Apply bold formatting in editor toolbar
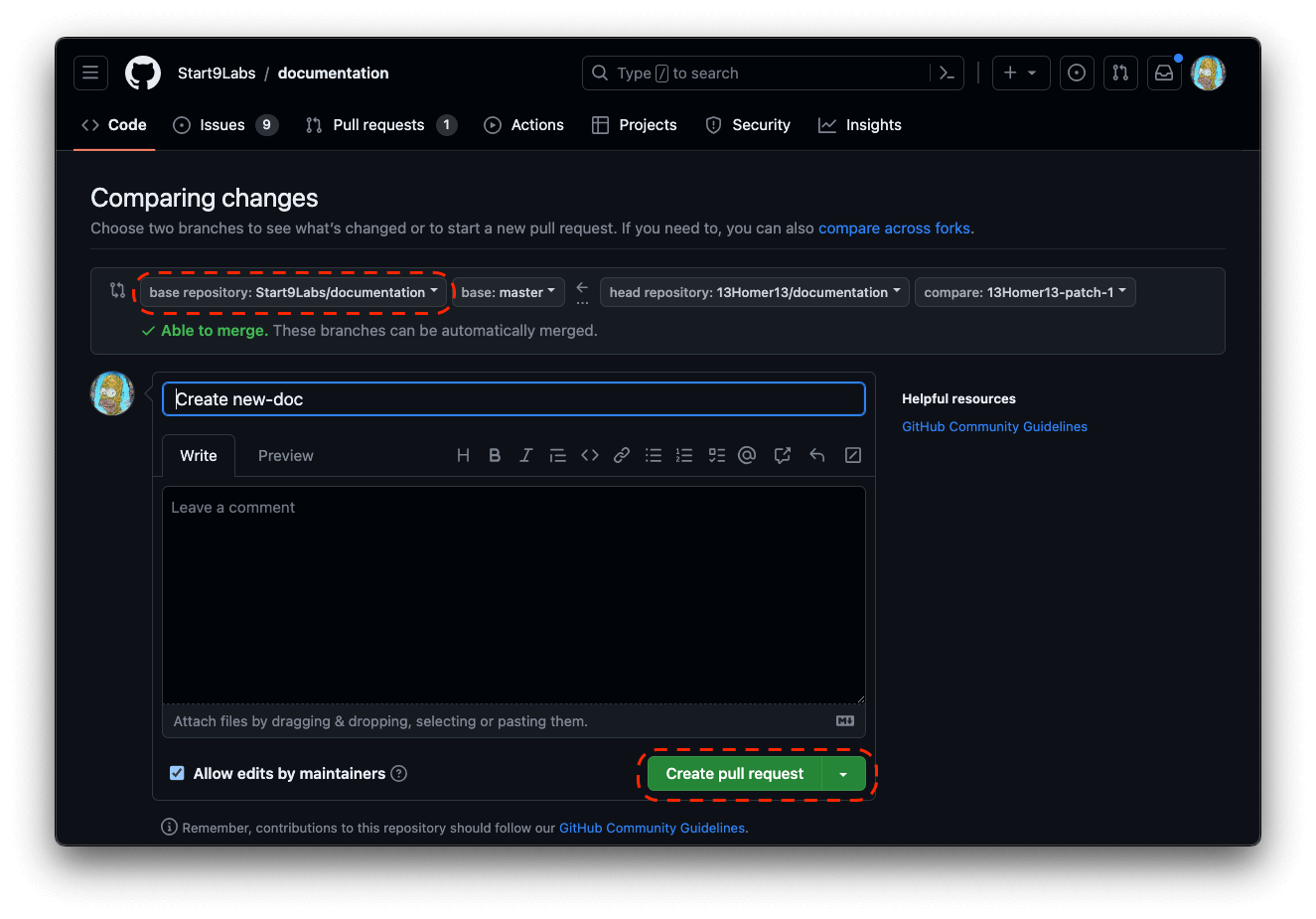 495,455
